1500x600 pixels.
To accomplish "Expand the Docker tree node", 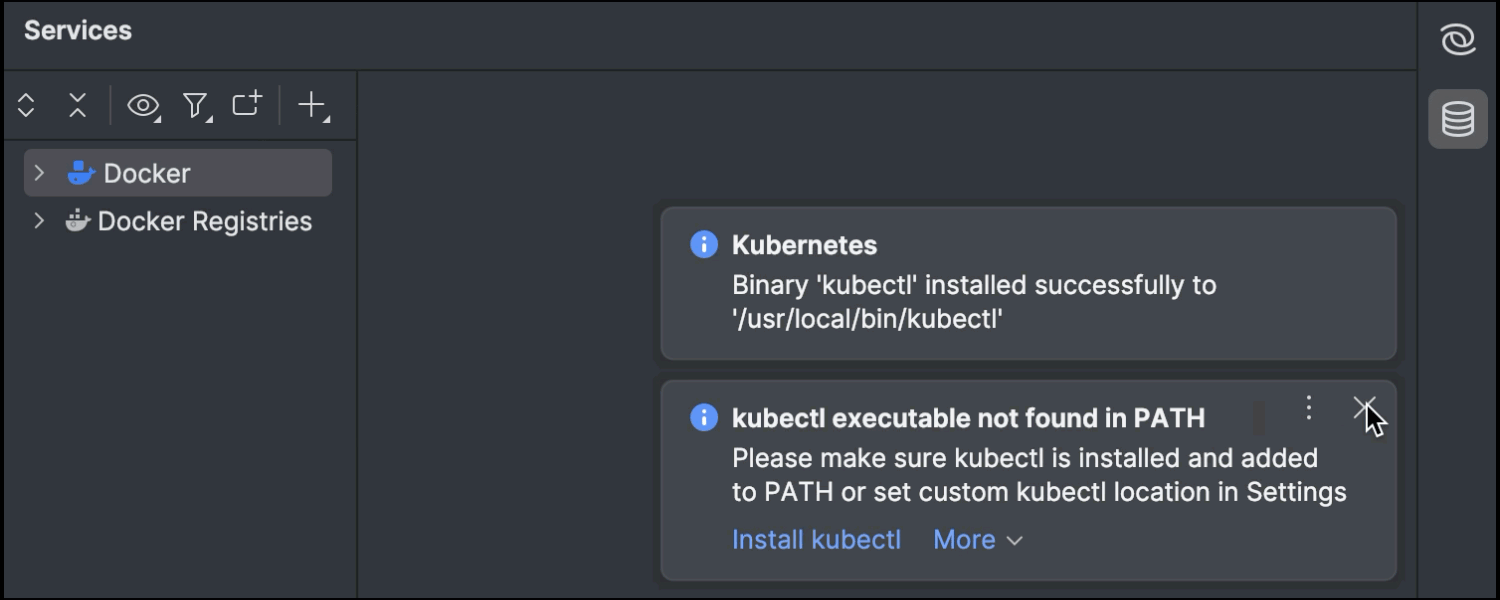I will [x=39, y=173].
